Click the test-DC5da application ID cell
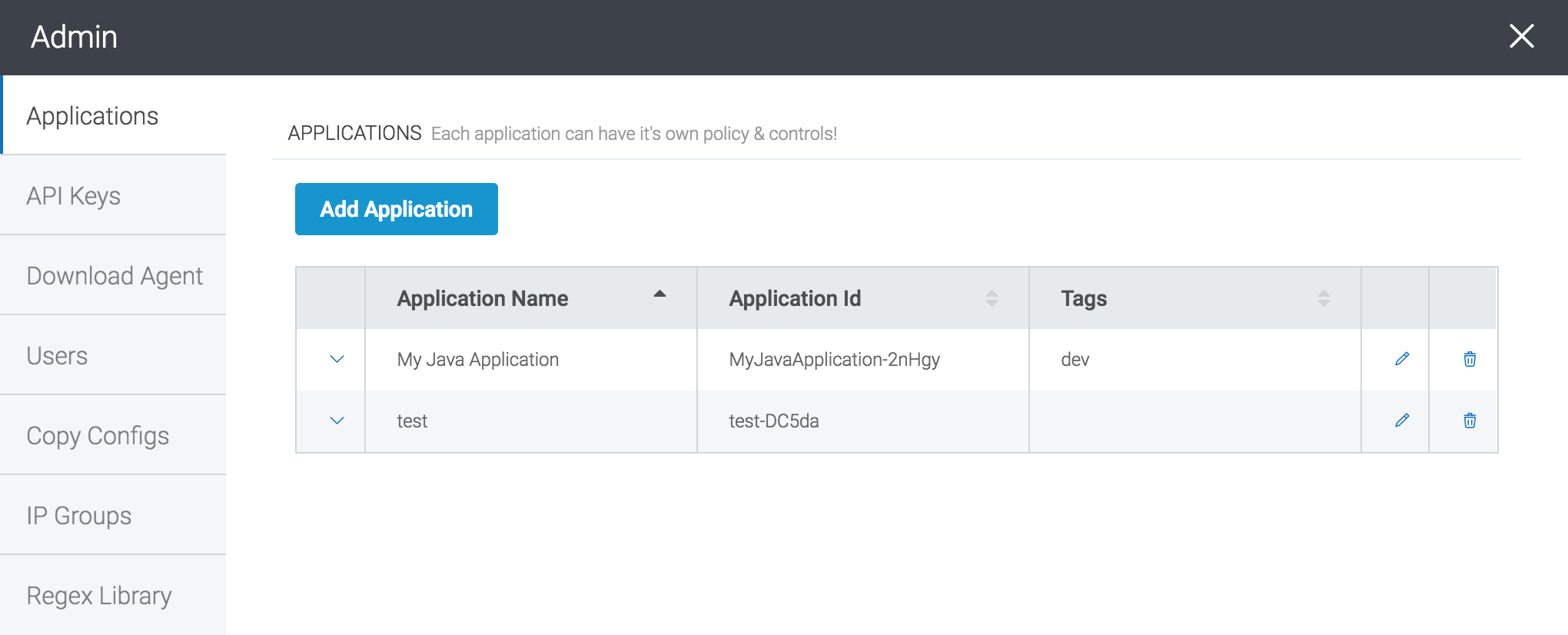The height and width of the screenshot is (635, 1568). 774,421
